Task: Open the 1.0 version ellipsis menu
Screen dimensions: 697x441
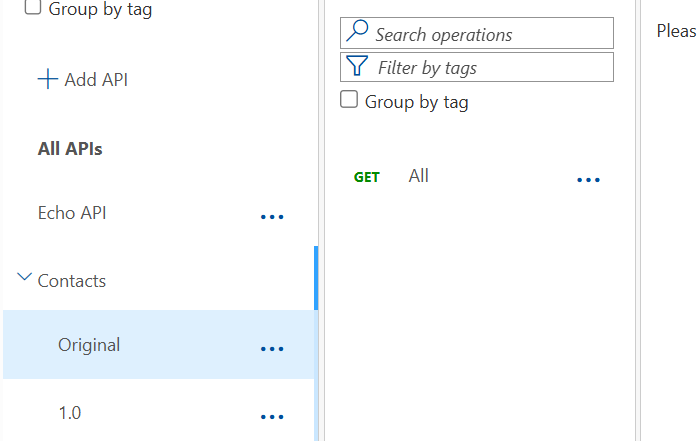Action: point(272,417)
